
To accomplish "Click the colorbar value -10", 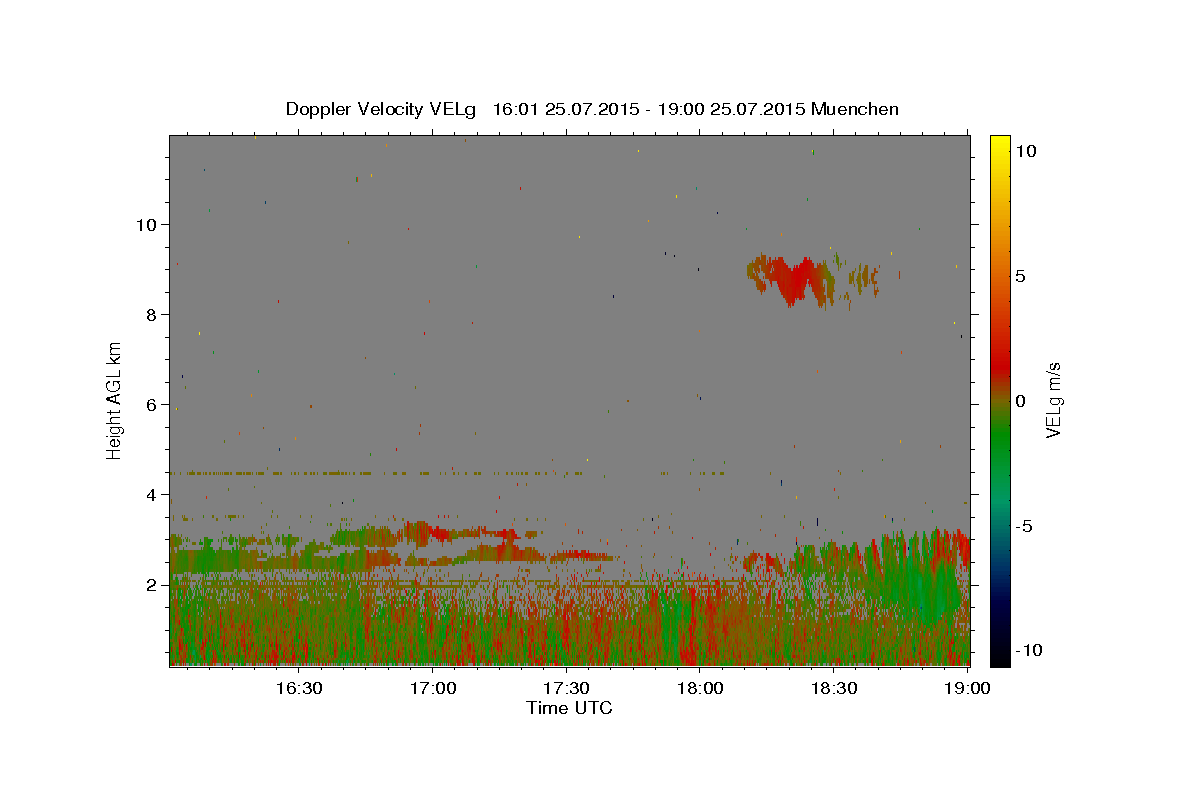I will (1028, 650).
